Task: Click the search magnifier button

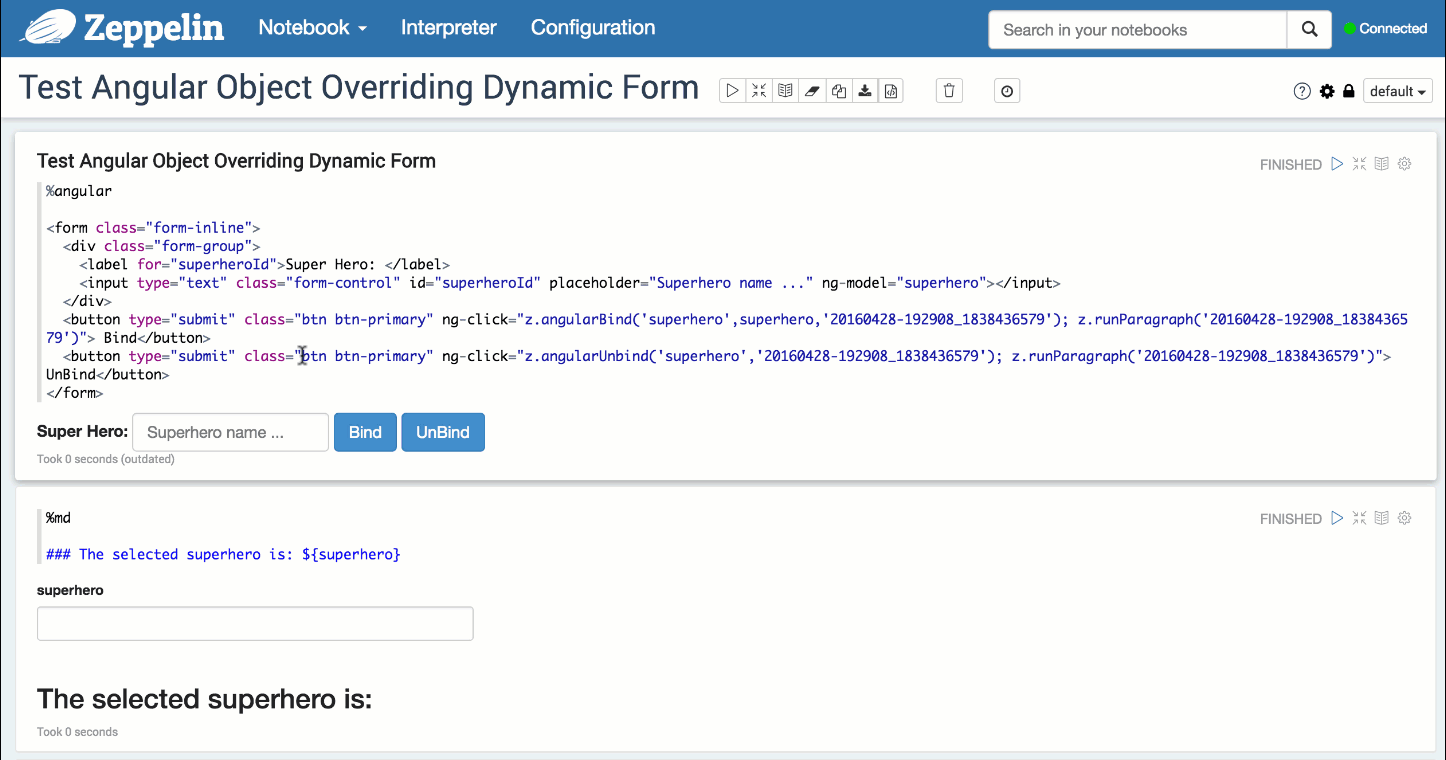Action: pyautogui.click(x=1309, y=30)
